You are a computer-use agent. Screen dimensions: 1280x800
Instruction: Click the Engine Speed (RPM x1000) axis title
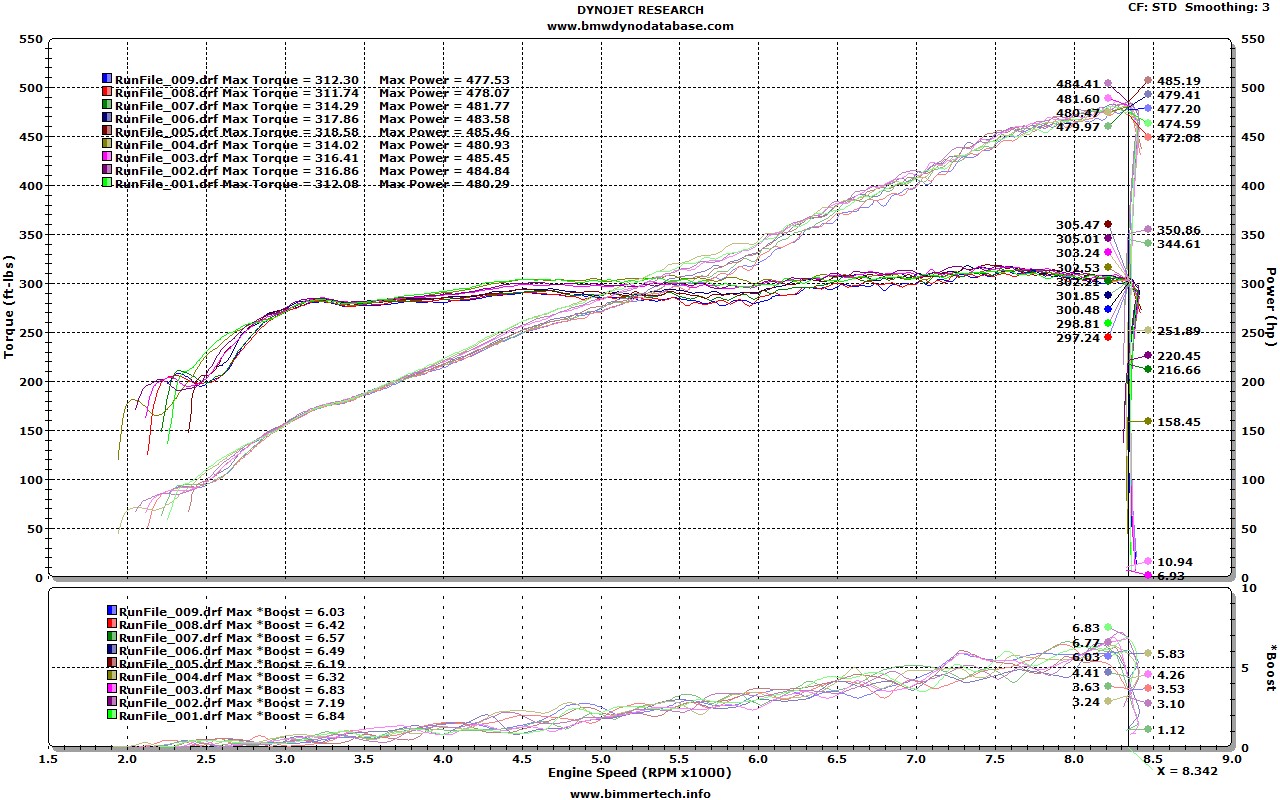point(640,773)
